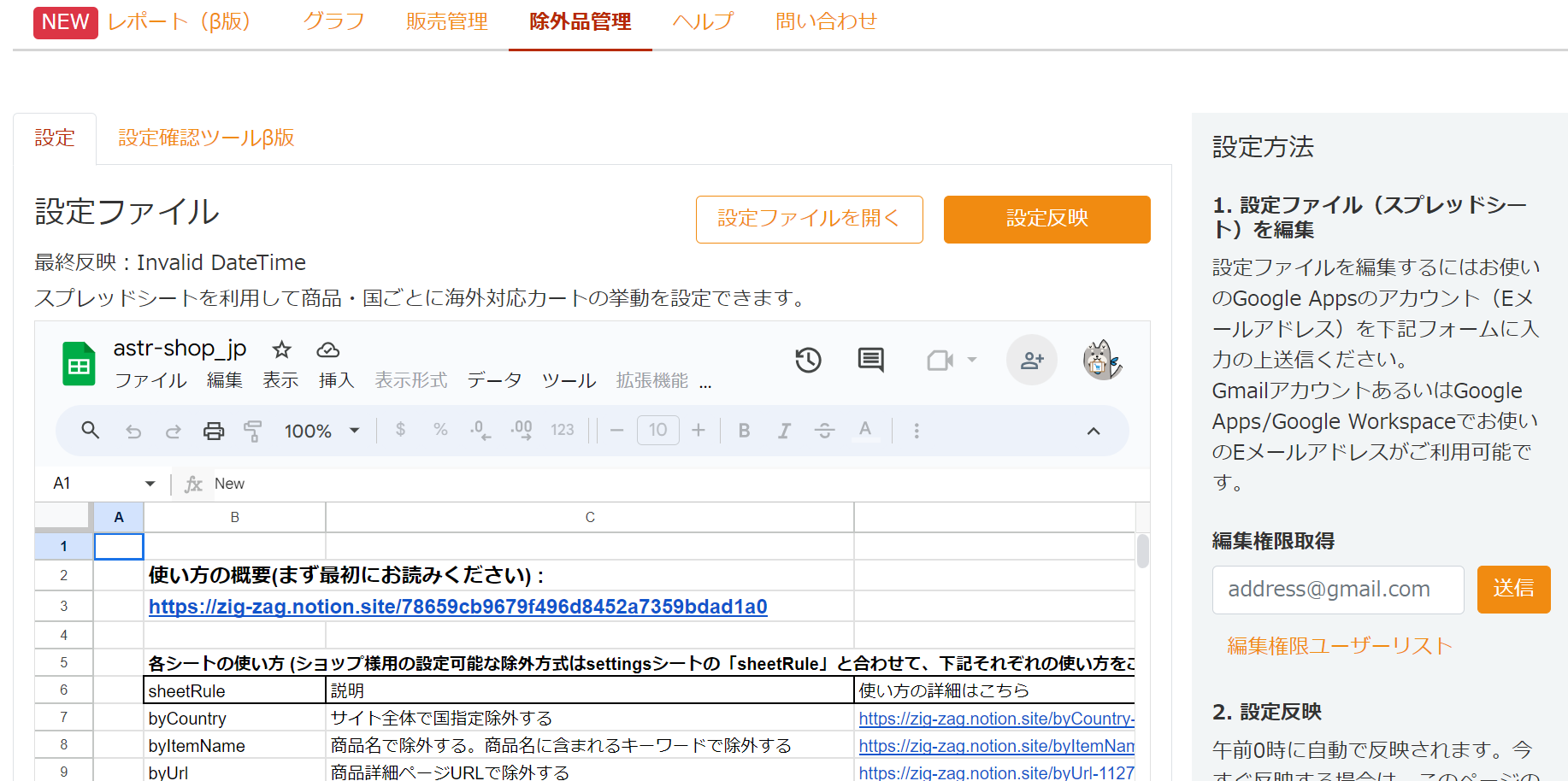
Task: Open the zoom 100% dropdown
Action: 321,431
